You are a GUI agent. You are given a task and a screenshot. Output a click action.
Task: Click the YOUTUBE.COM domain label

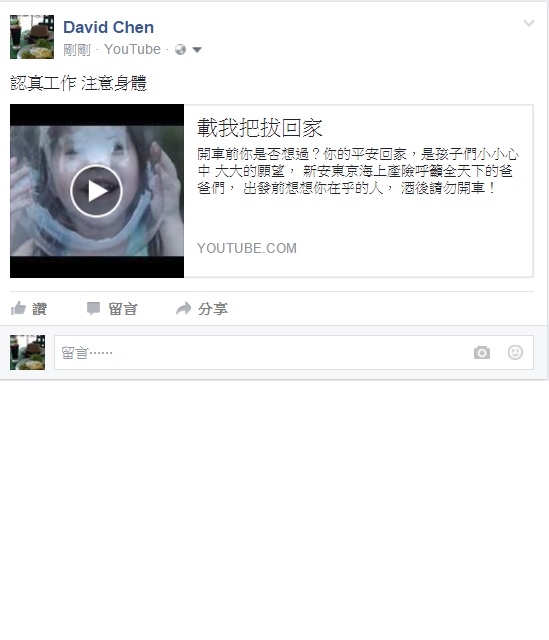247,248
